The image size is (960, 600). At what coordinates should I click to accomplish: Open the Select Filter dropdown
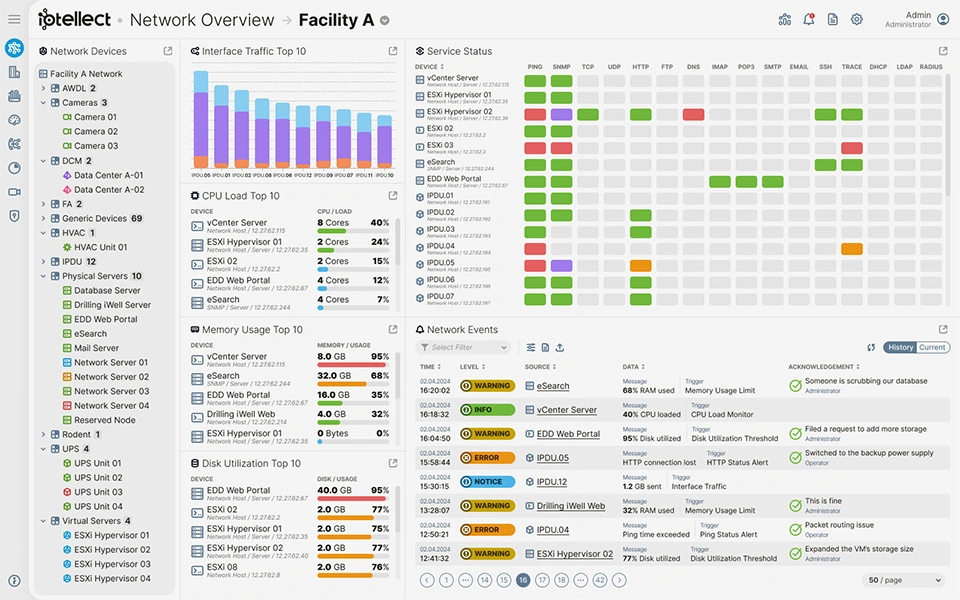(463, 347)
